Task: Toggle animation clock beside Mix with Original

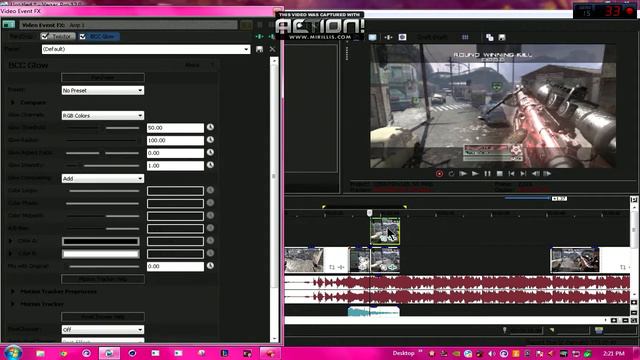Action: point(210,266)
